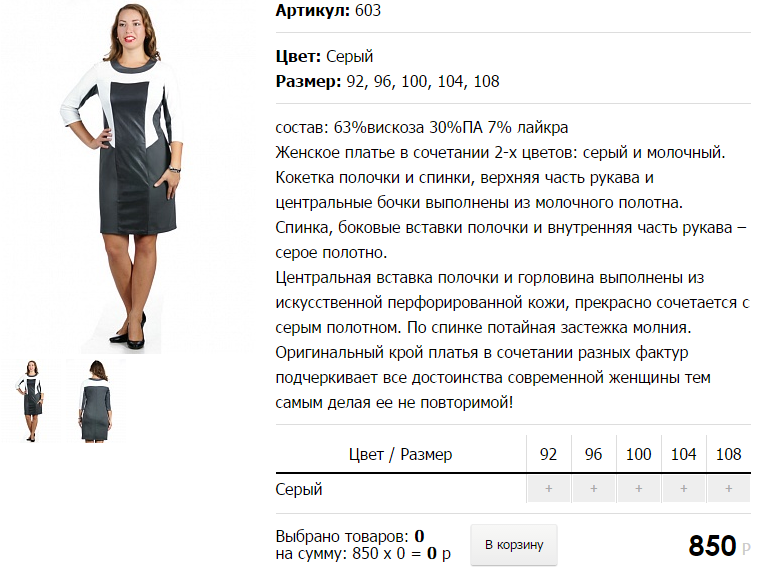Add size 96 with its plus button
The image size is (762, 568).
594,489
